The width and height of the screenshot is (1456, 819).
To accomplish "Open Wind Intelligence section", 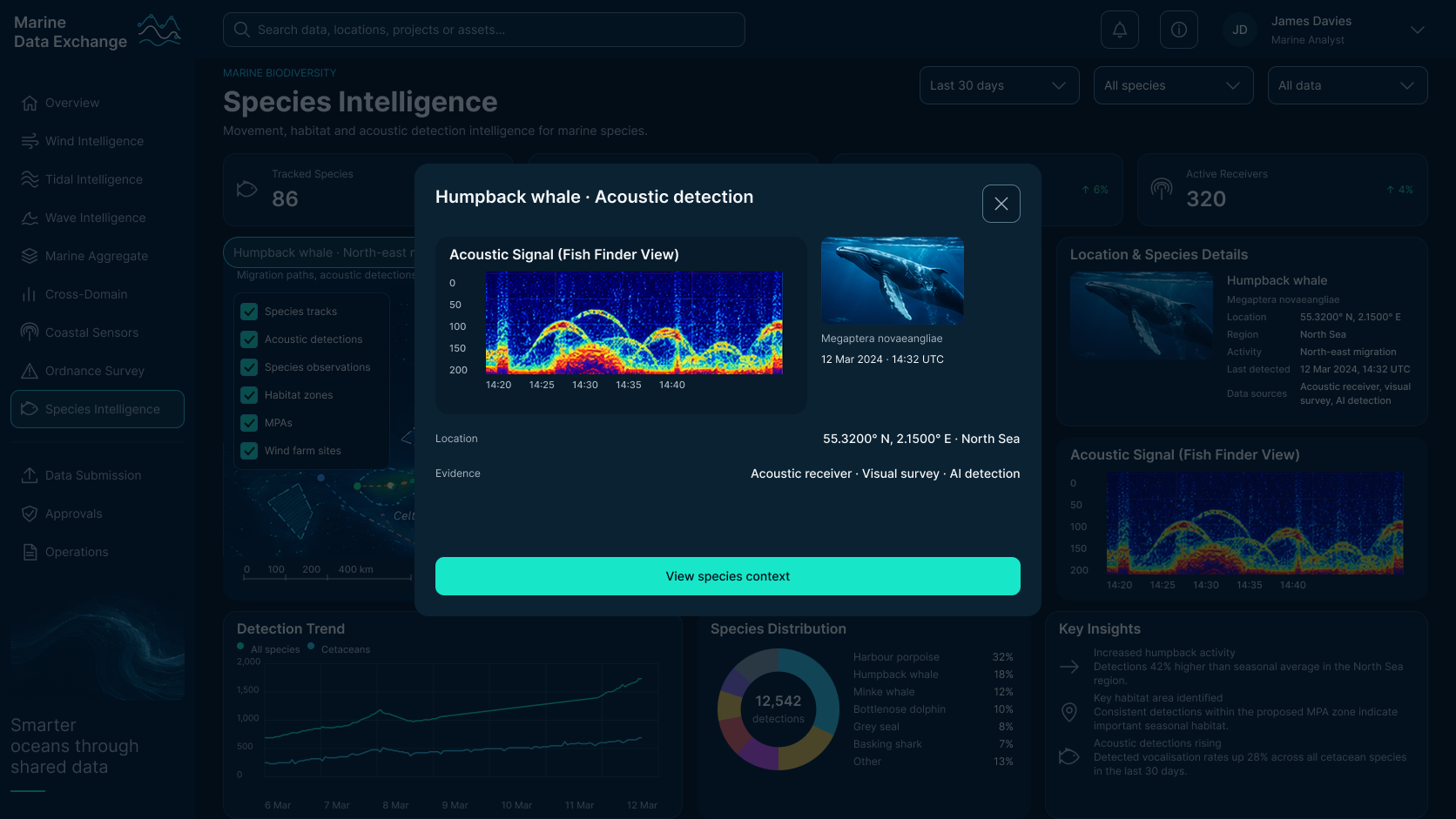I will [98, 141].
